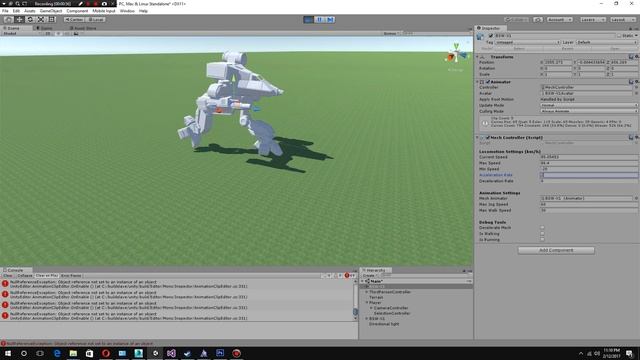Open Opera browser from taskbar
Viewport: 640px width, 360px height.
[106, 353]
